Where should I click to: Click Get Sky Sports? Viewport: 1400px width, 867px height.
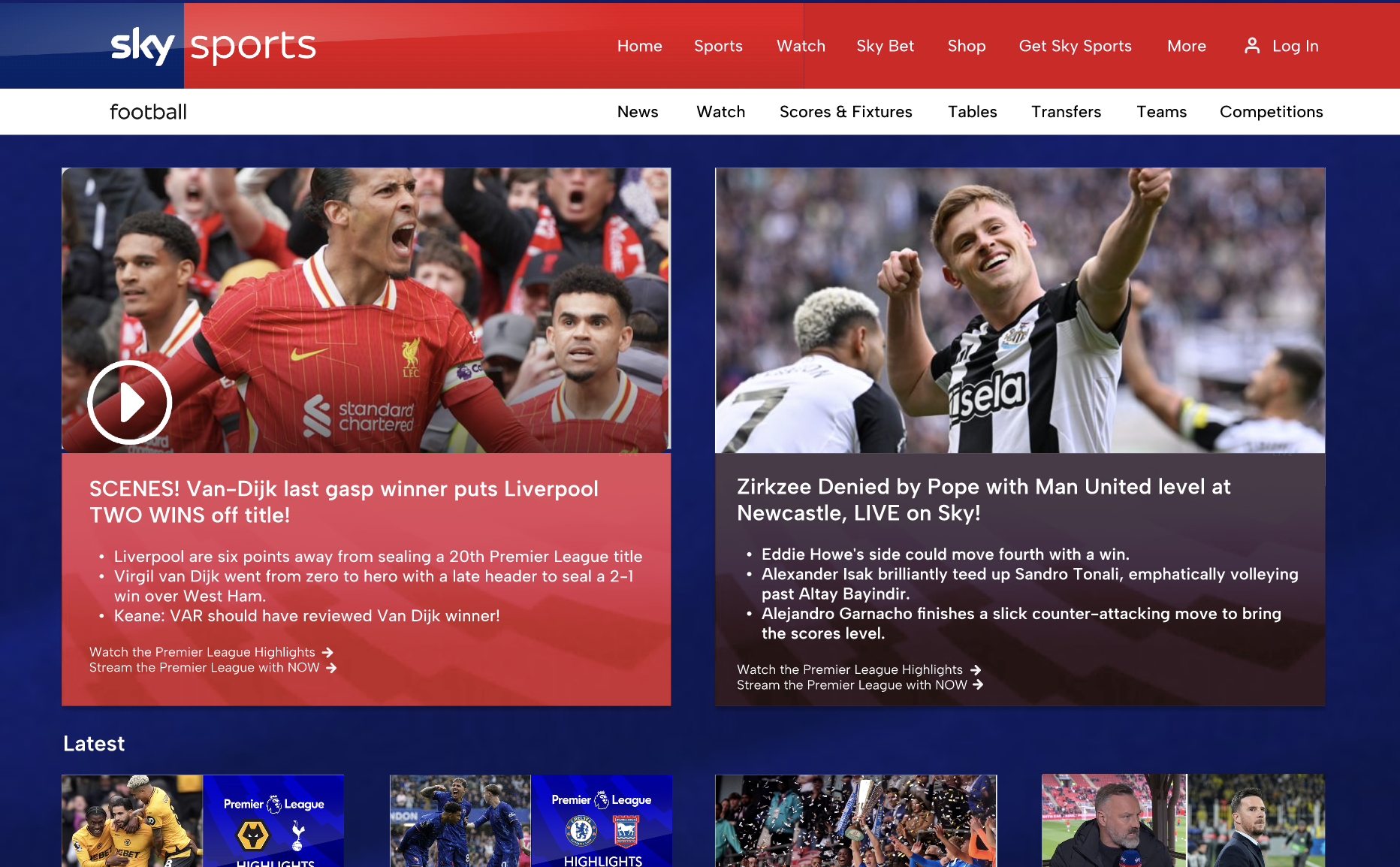[x=1076, y=46]
